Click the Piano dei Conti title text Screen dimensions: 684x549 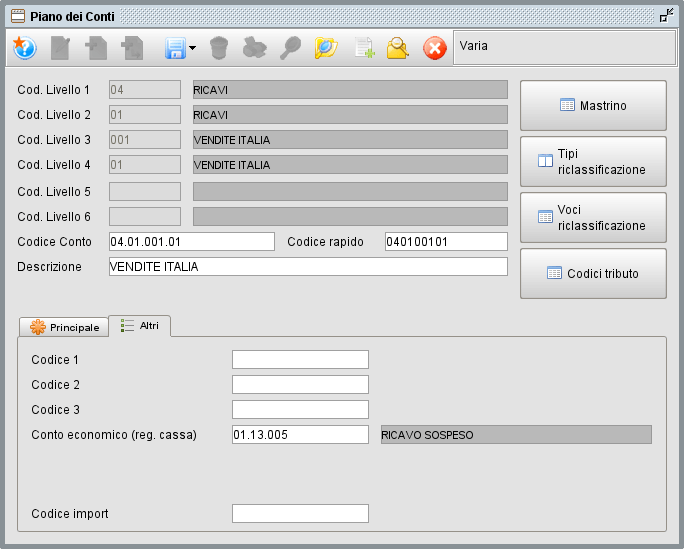pos(72,17)
